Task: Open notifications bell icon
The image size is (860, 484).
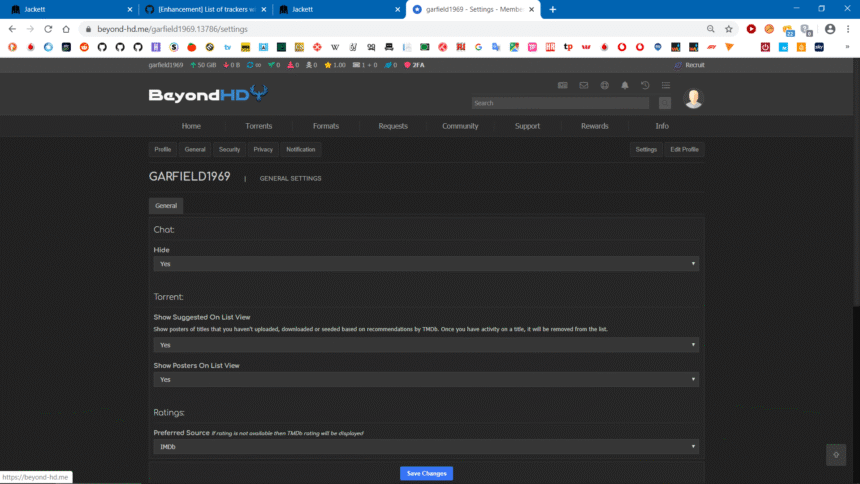Action: pos(625,85)
